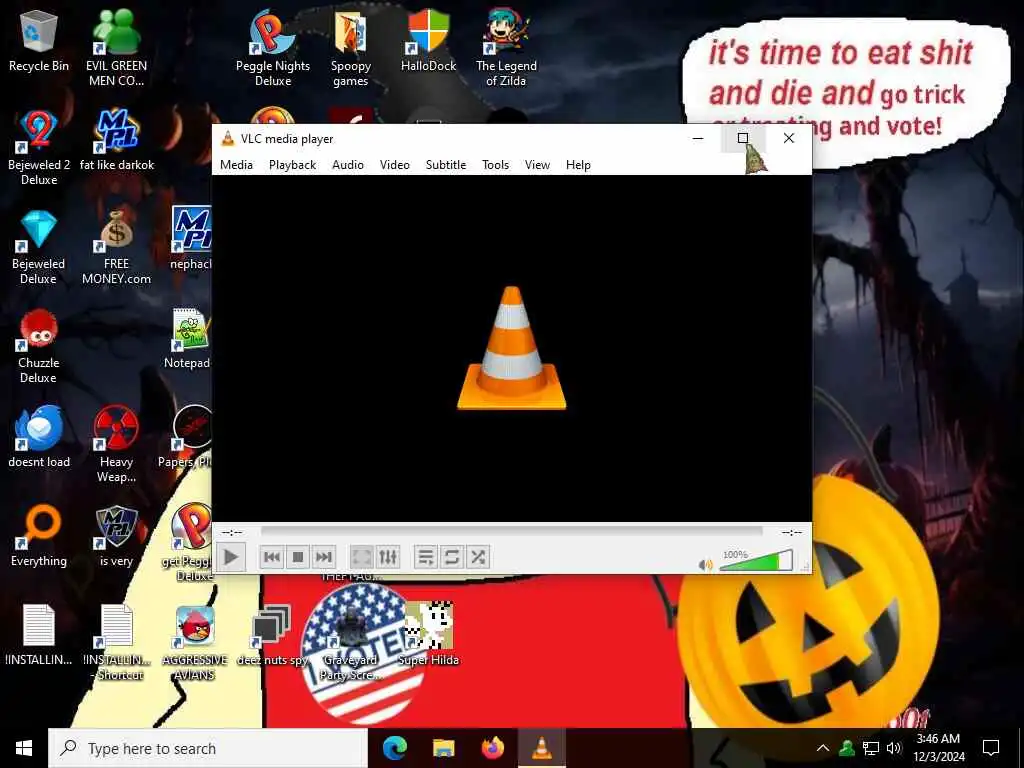Toggle VLC fullscreen video button
Image resolution: width=1024 pixels, height=768 pixels.
361,557
